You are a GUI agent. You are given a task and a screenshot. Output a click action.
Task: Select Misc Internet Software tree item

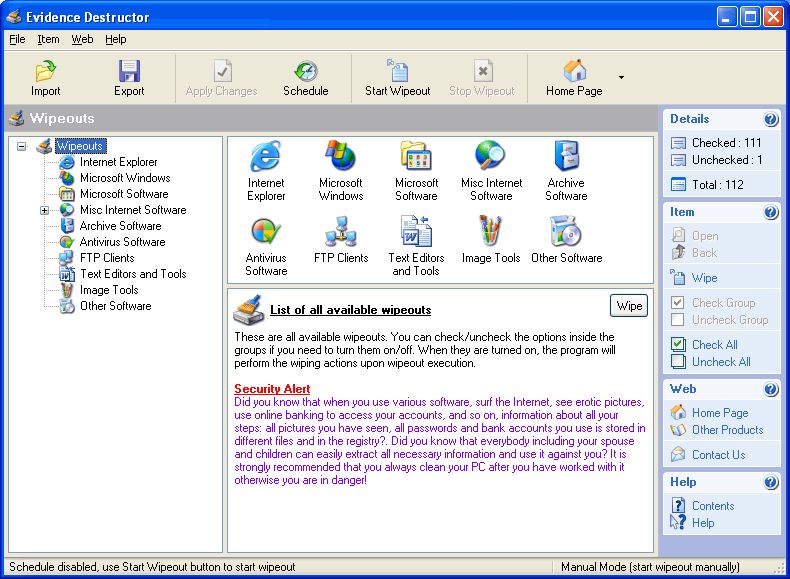pyautogui.click(x=133, y=210)
